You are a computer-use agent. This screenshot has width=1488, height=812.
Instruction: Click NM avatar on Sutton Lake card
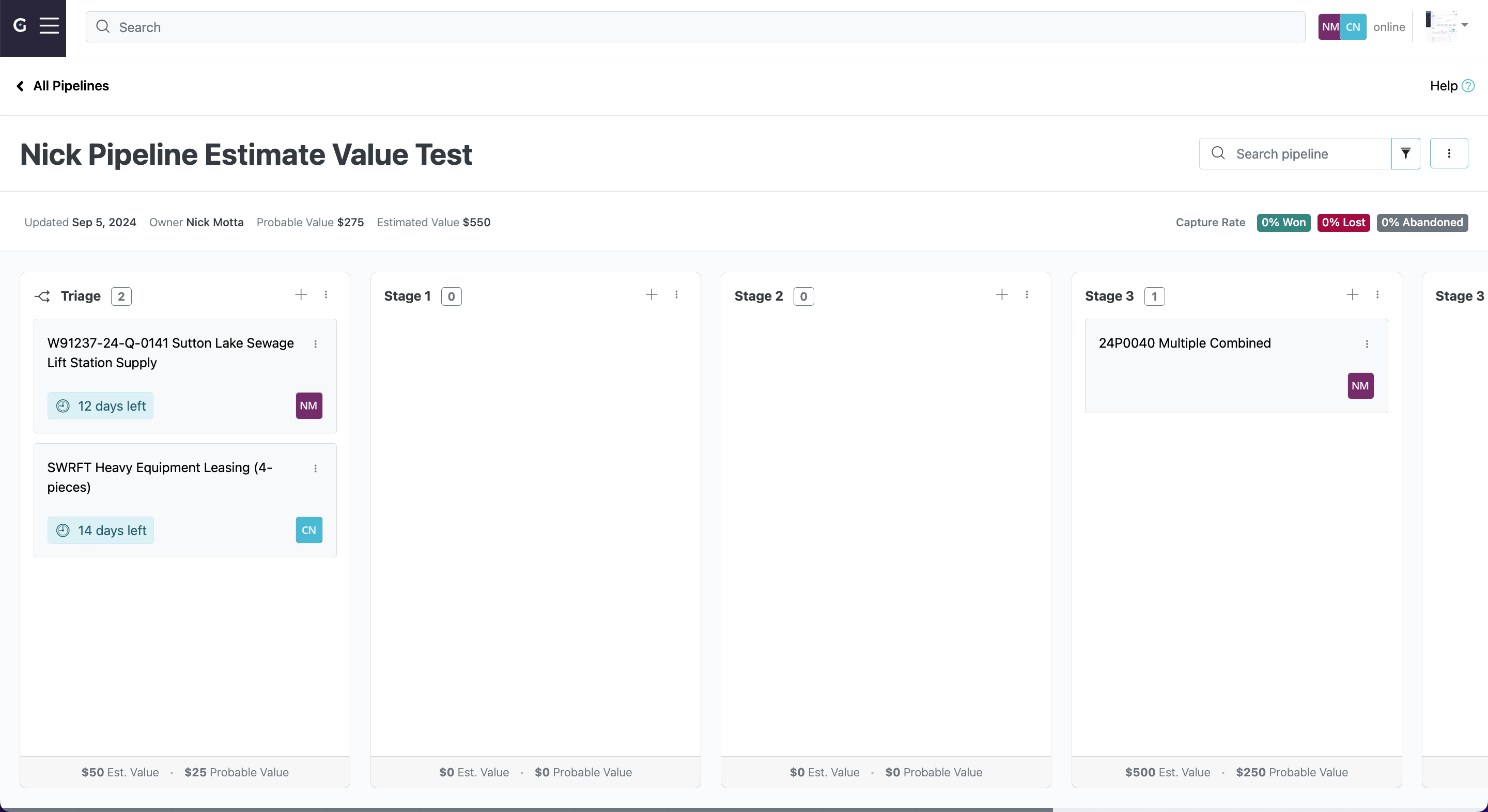309,406
